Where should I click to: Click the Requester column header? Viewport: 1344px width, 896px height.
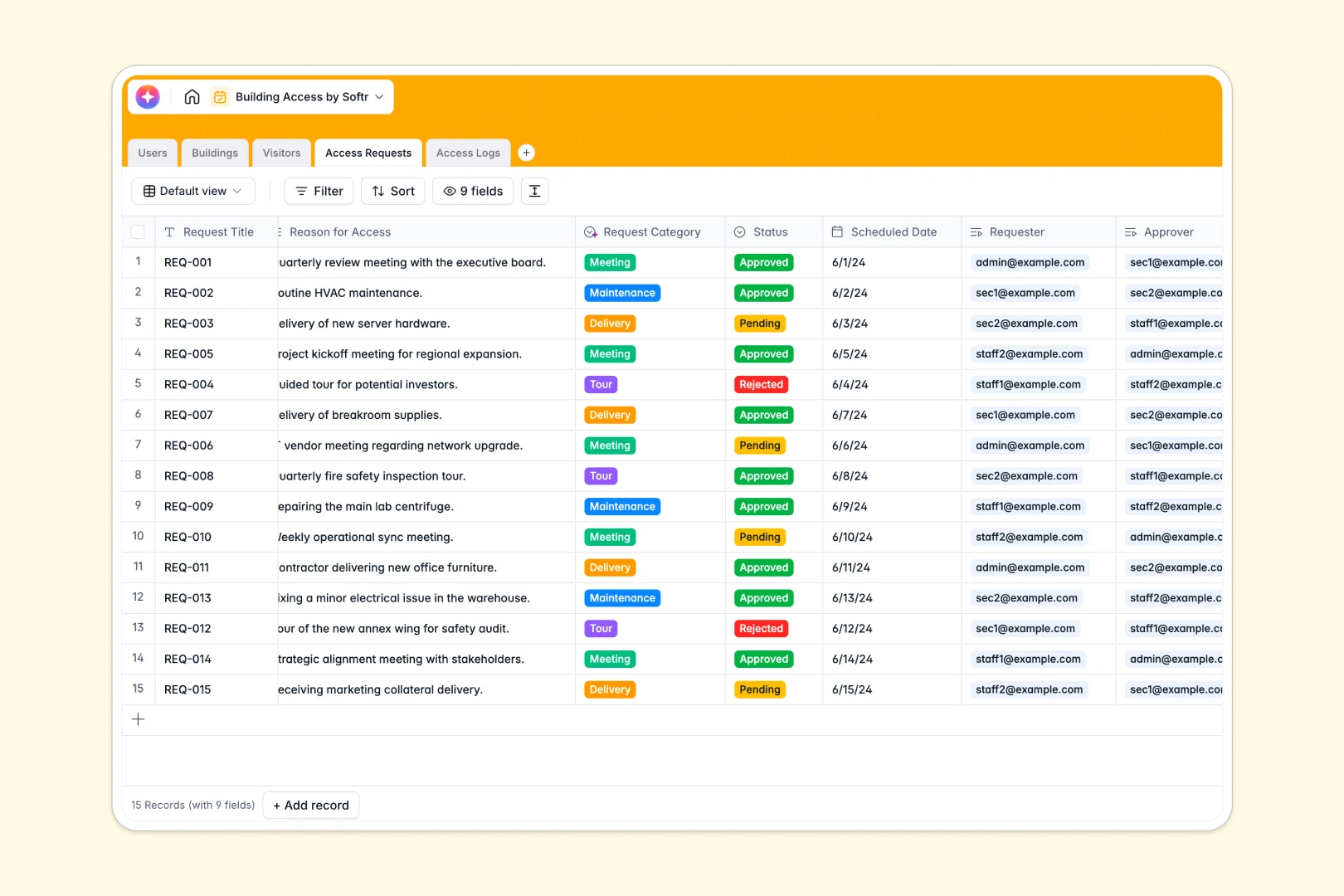(x=1039, y=232)
